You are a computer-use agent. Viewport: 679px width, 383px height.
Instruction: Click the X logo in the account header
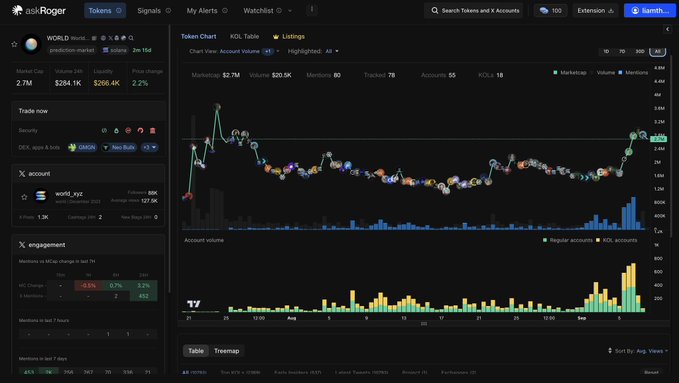point(22,174)
